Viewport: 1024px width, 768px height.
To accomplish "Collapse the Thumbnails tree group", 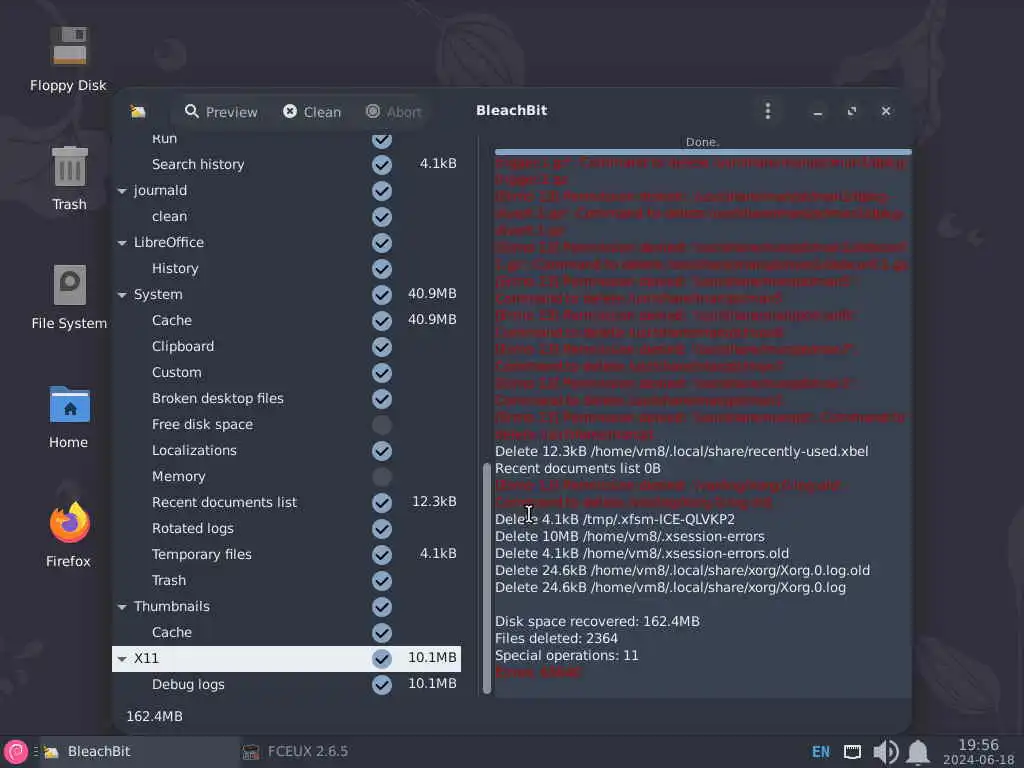I will (x=122, y=607).
